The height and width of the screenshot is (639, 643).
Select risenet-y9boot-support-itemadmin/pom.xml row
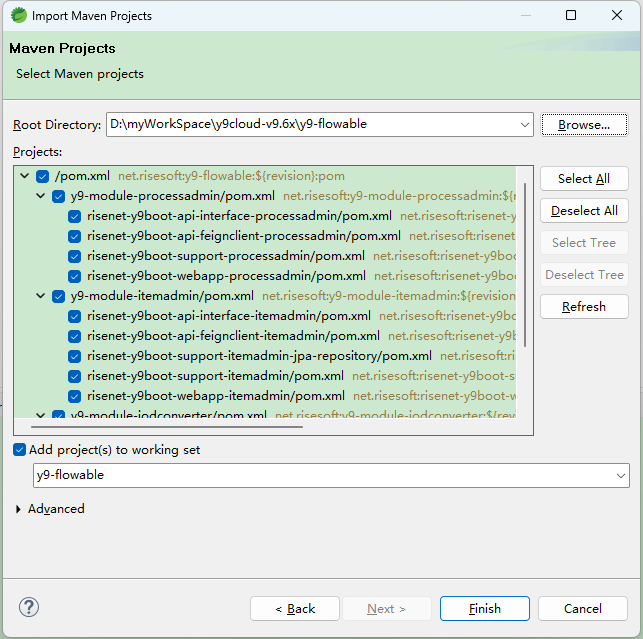point(215,376)
